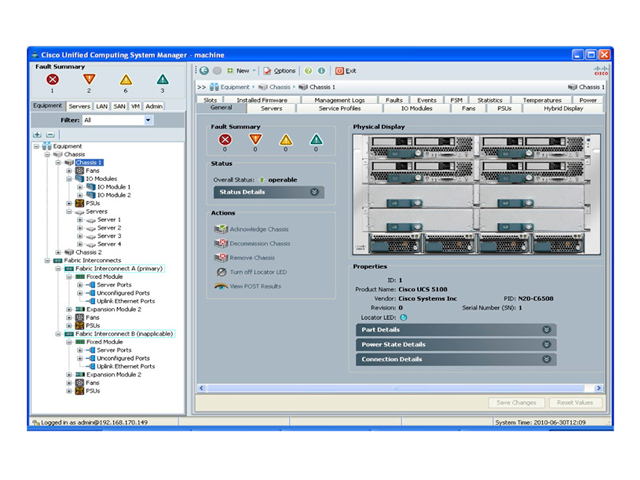Click Decommission Chassis action
This screenshot has width=640, height=480.
[x=253, y=244]
